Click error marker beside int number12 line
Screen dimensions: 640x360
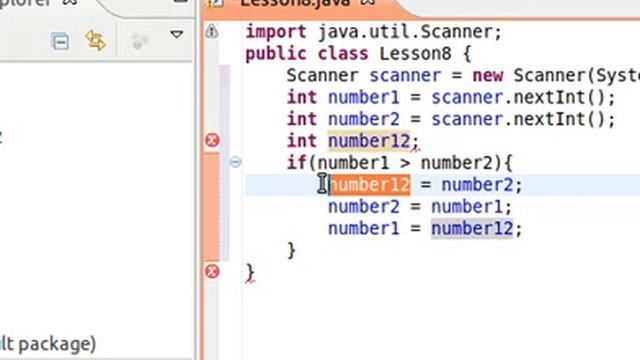coord(212,140)
